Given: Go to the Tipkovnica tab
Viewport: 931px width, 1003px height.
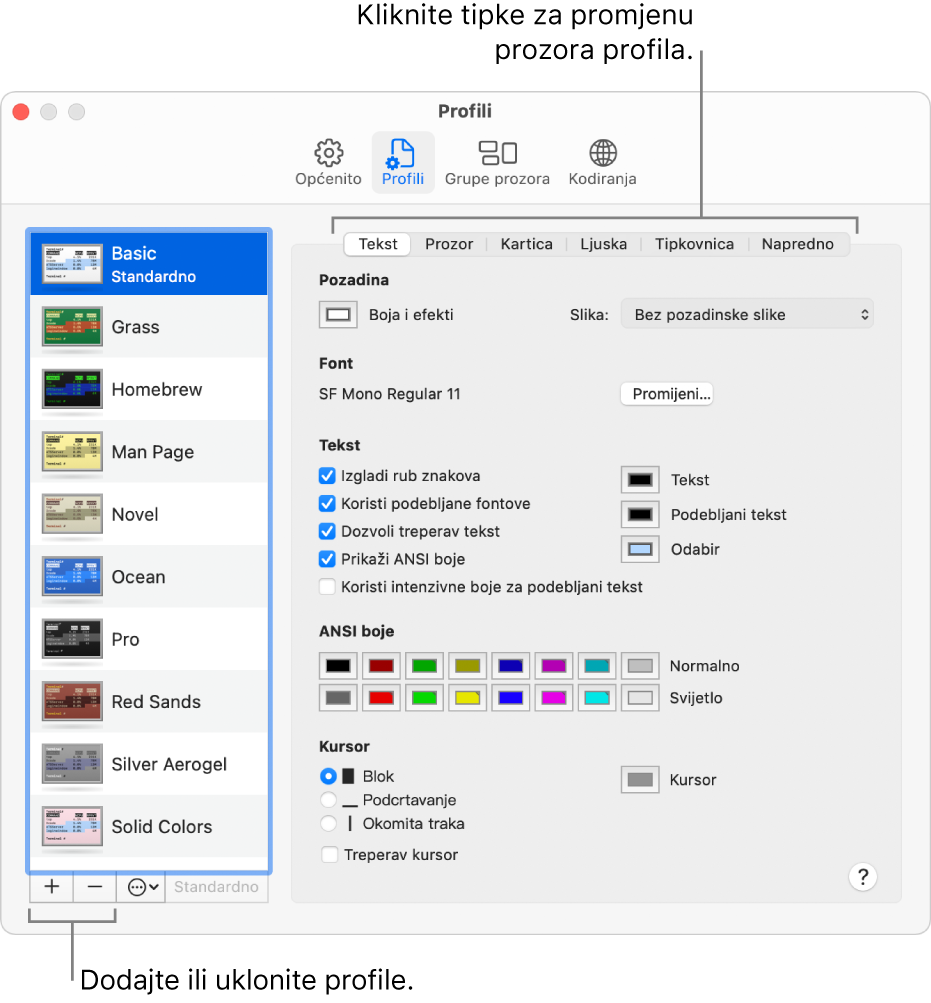Looking at the screenshot, I should [x=694, y=244].
